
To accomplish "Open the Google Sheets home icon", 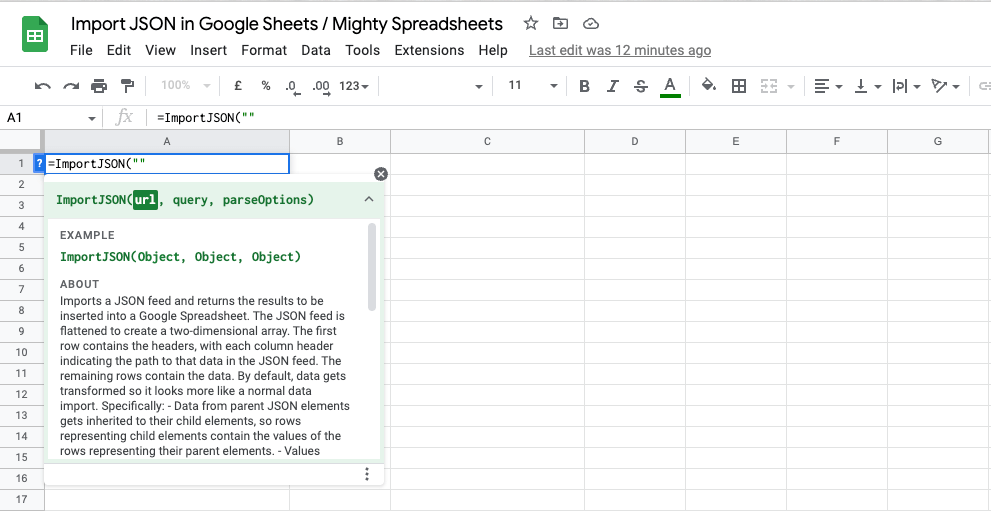I will tap(35, 35).
